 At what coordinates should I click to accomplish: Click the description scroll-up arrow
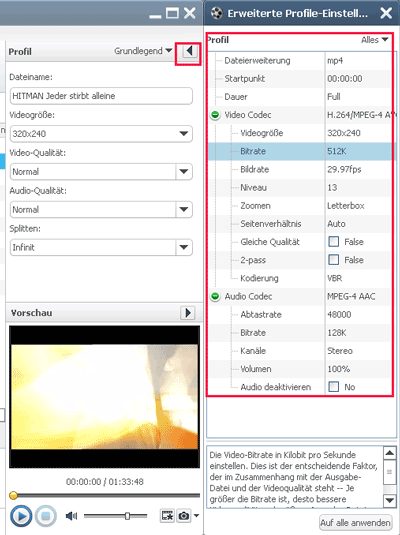coord(389,453)
